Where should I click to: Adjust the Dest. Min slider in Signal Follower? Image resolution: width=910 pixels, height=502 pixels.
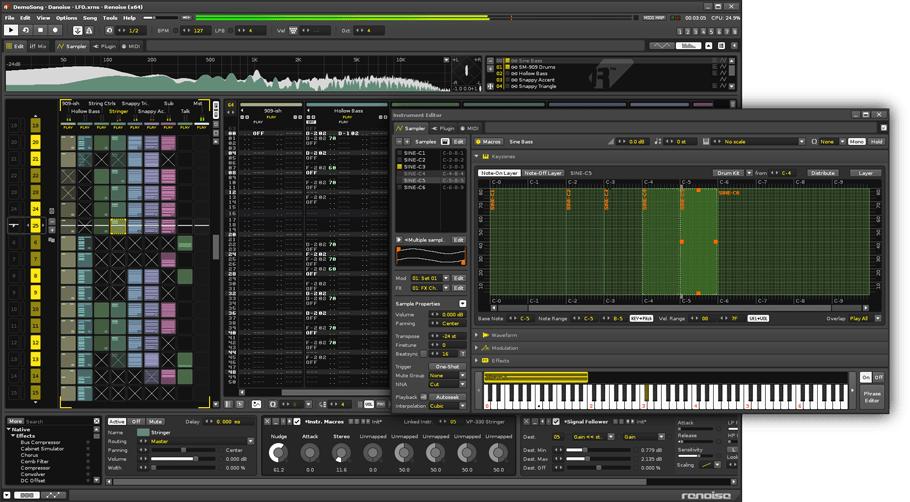point(600,450)
